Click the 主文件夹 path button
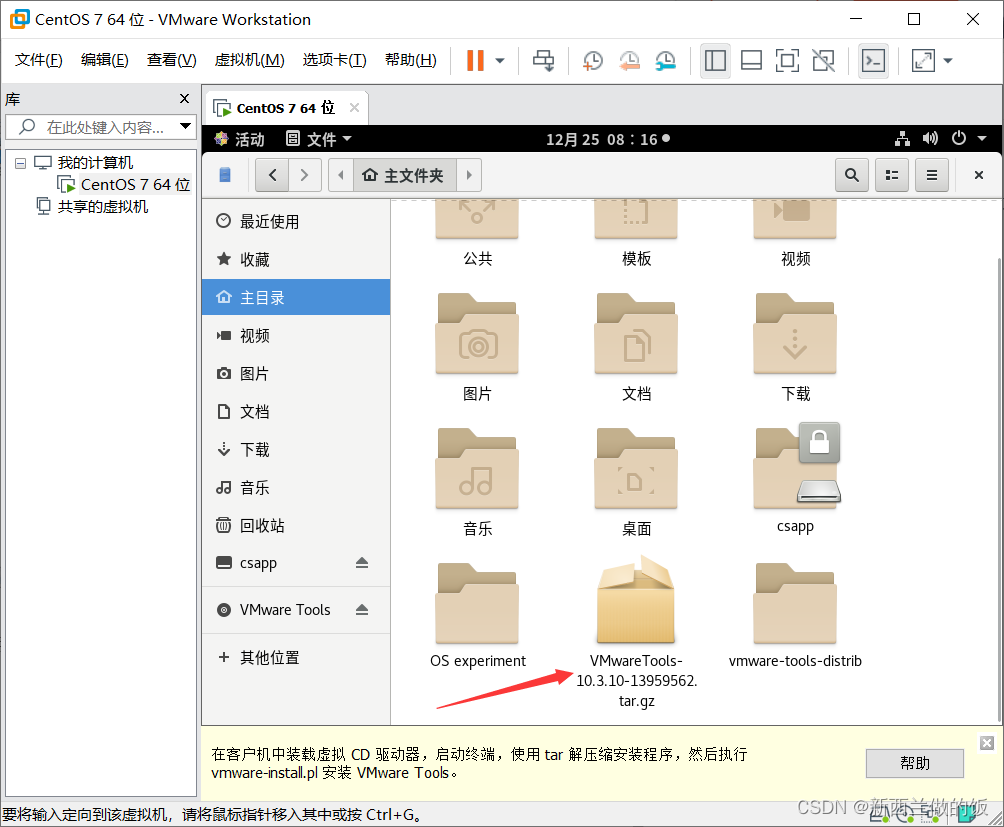 pyautogui.click(x=405, y=175)
